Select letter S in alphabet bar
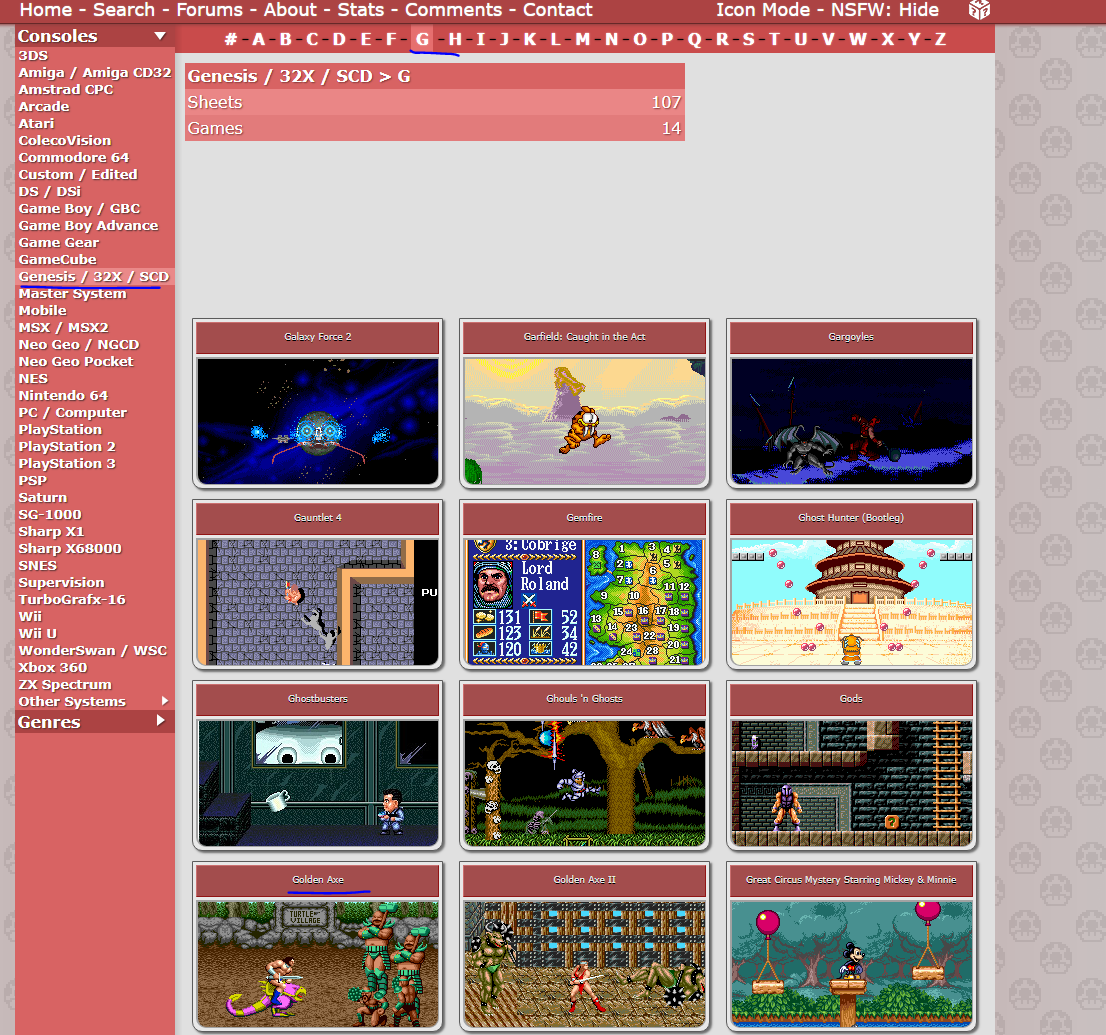The width and height of the screenshot is (1106, 1035). [748, 40]
